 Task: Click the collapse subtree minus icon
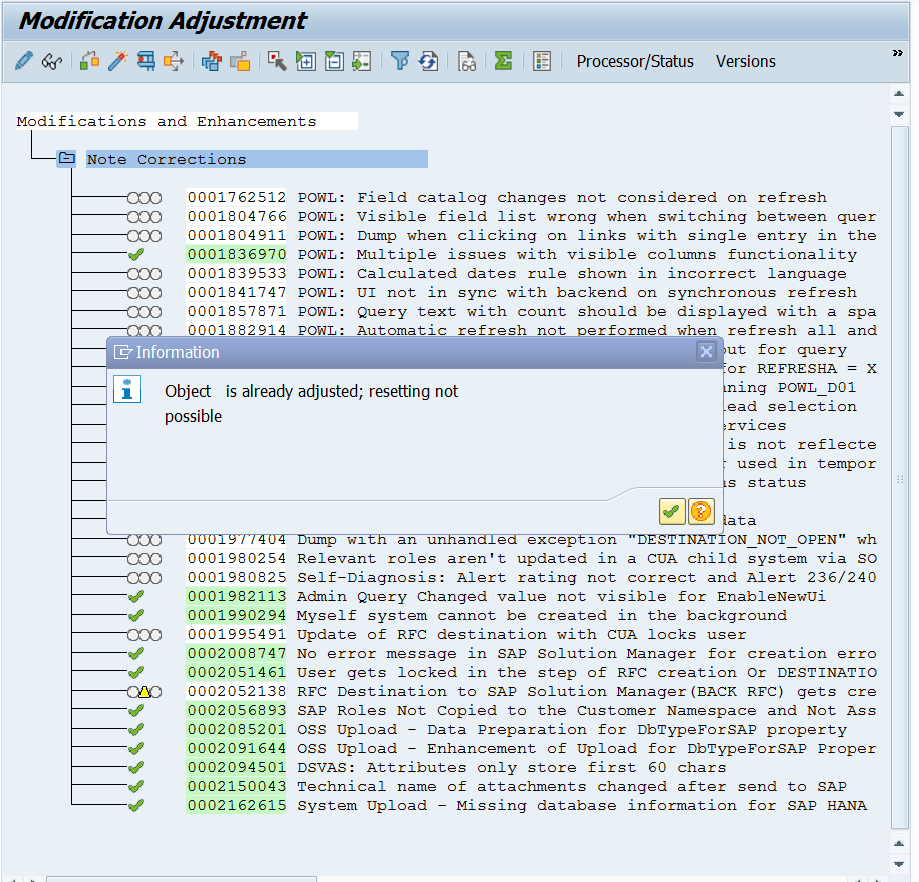pyautogui.click(x=334, y=61)
